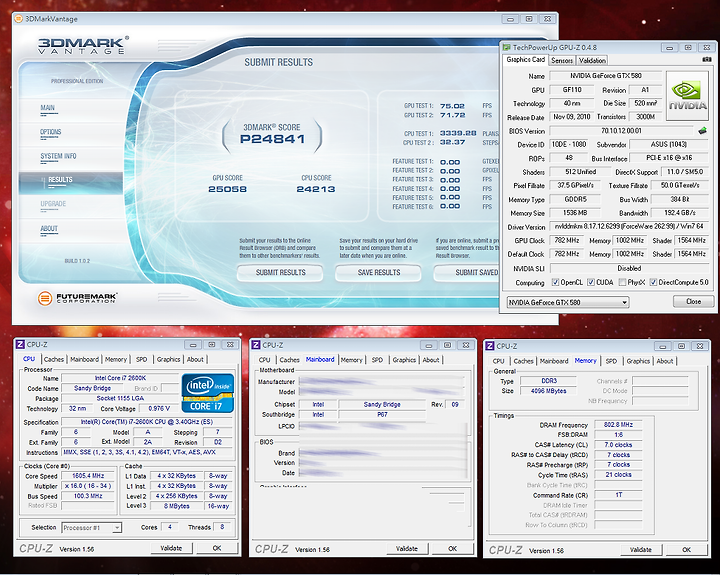Click the GPU-Z Name field GeForce GTX 580
This screenshot has height=575, width=720.
pyautogui.click(x=606, y=76)
